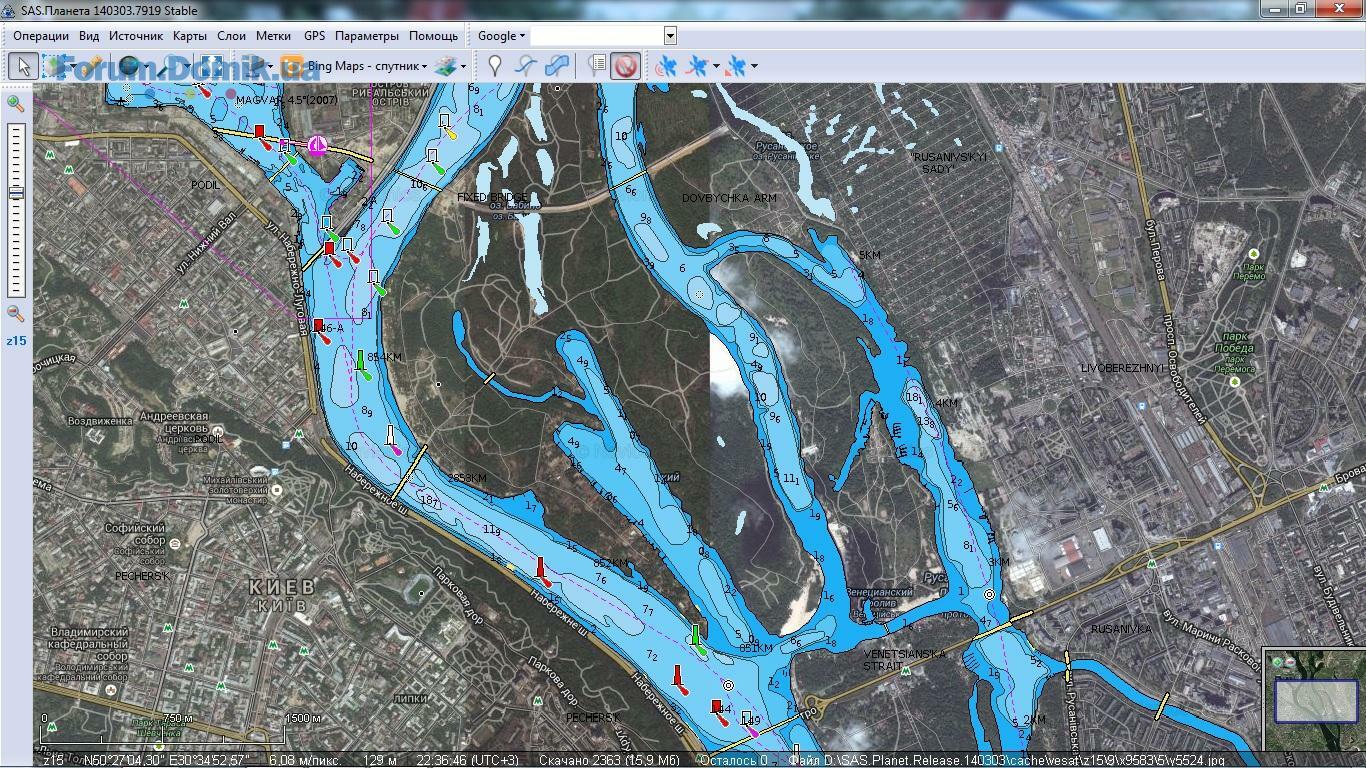The width and height of the screenshot is (1366, 768).
Task: Open the Параметры menu
Action: coord(367,36)
